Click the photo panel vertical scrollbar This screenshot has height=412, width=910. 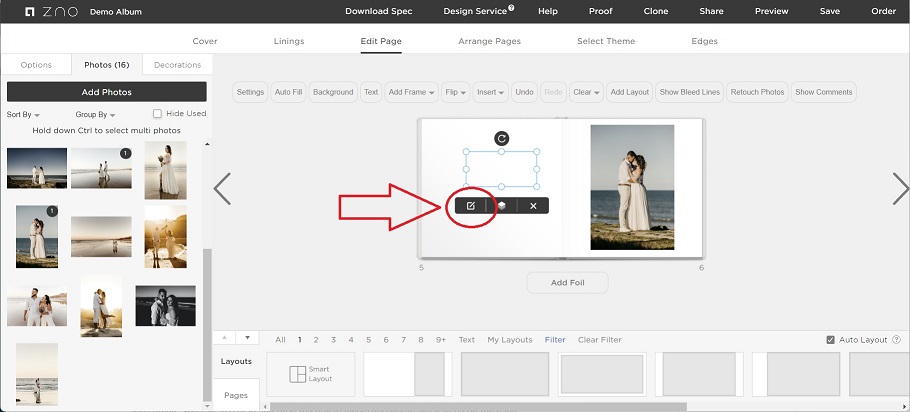tap(207, 325)
